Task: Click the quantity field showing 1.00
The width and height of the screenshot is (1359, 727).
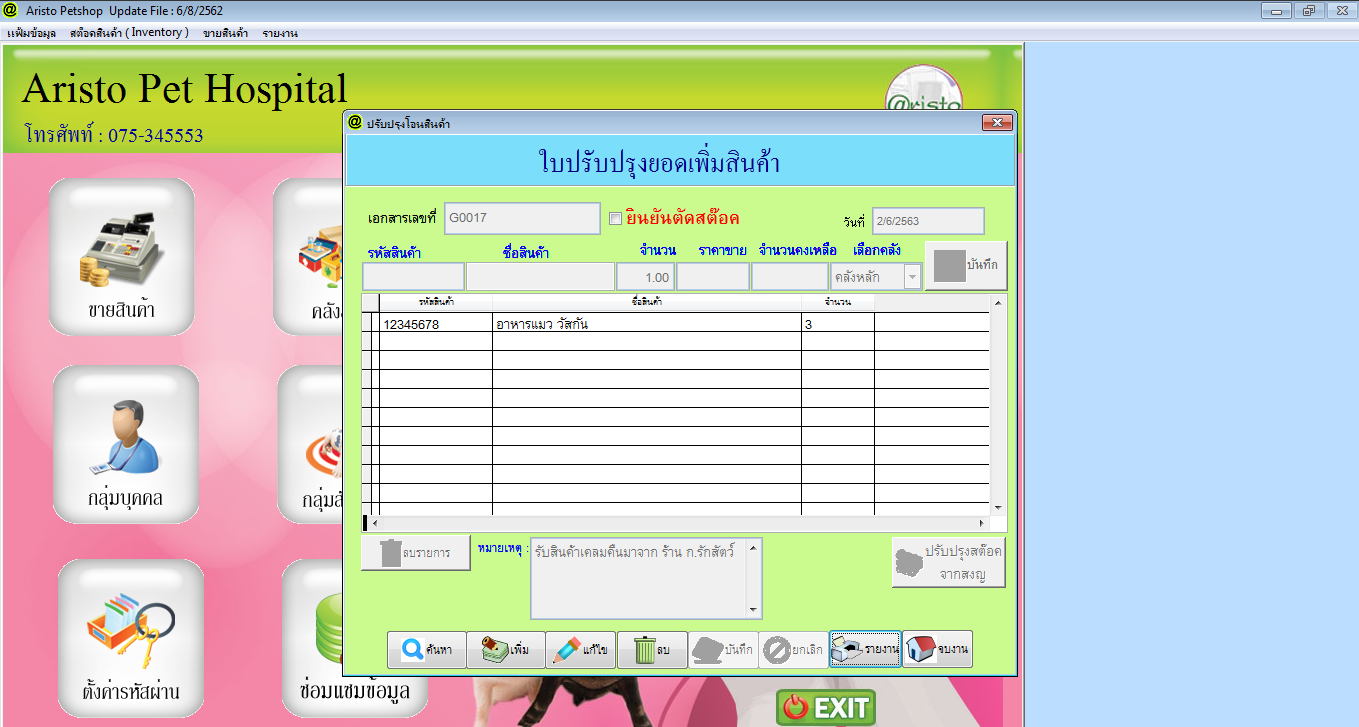Action: [645, 277]
